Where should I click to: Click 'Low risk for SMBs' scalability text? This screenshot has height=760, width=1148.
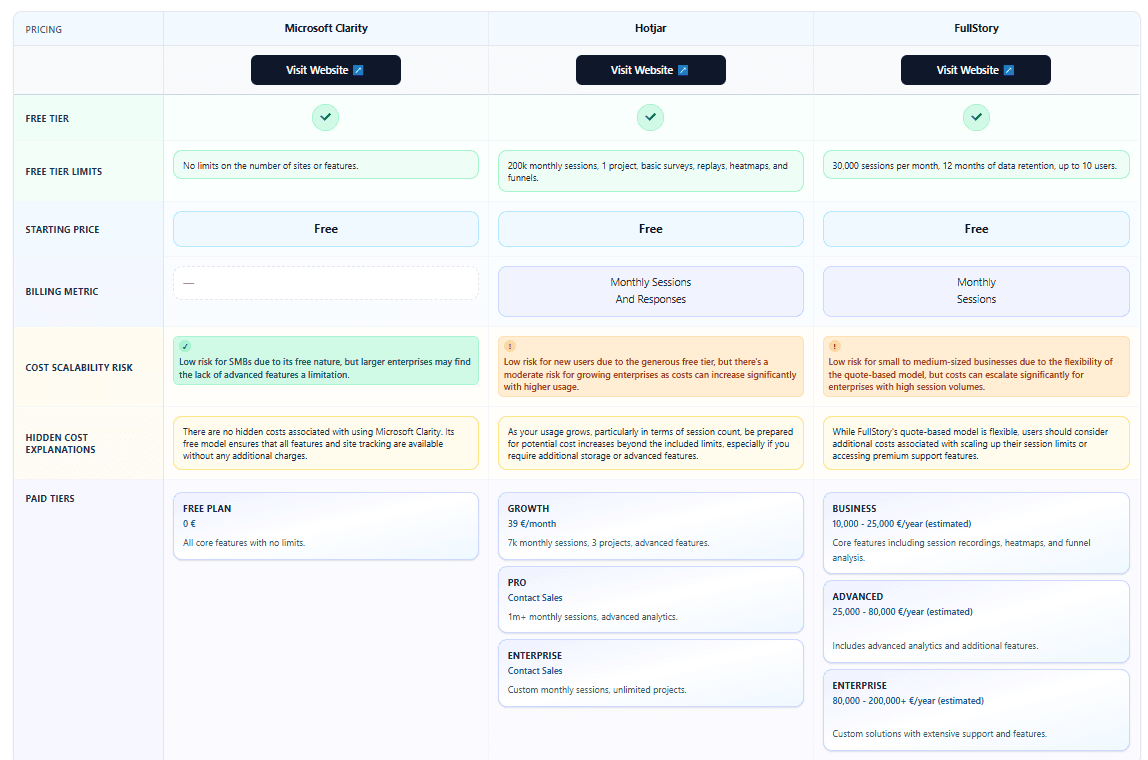325,368
